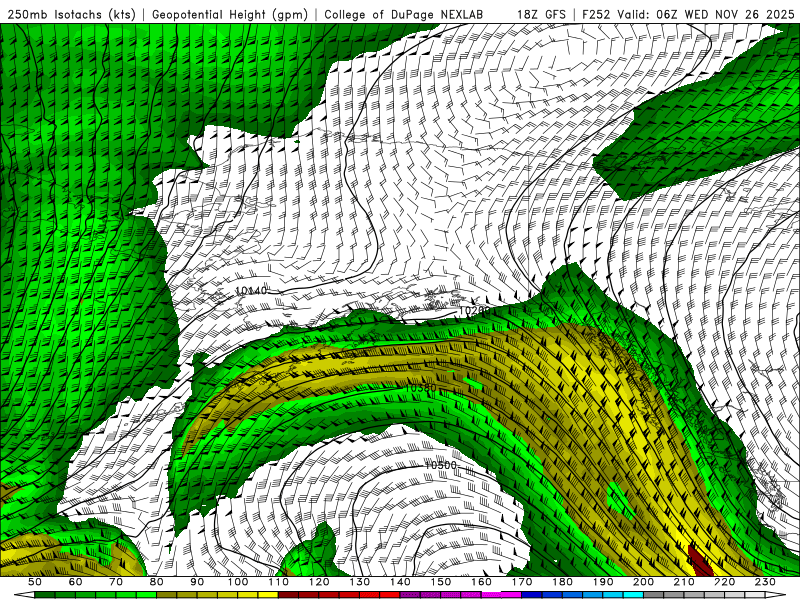Click the "F252" forecast hour text
The width and height of the screenshot is (800, 600).
[596, 14]
